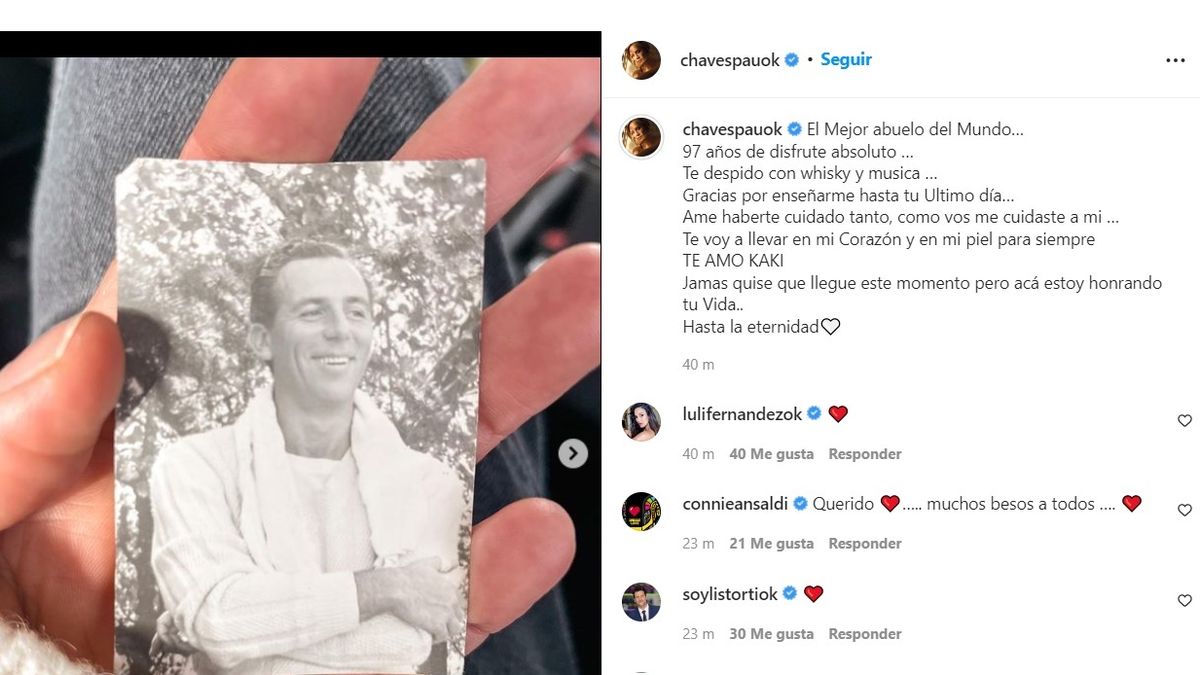This screenshot has width=1200, height=675.
Task: Open the connieansaldi username link
Action: (x=735, y=504)
